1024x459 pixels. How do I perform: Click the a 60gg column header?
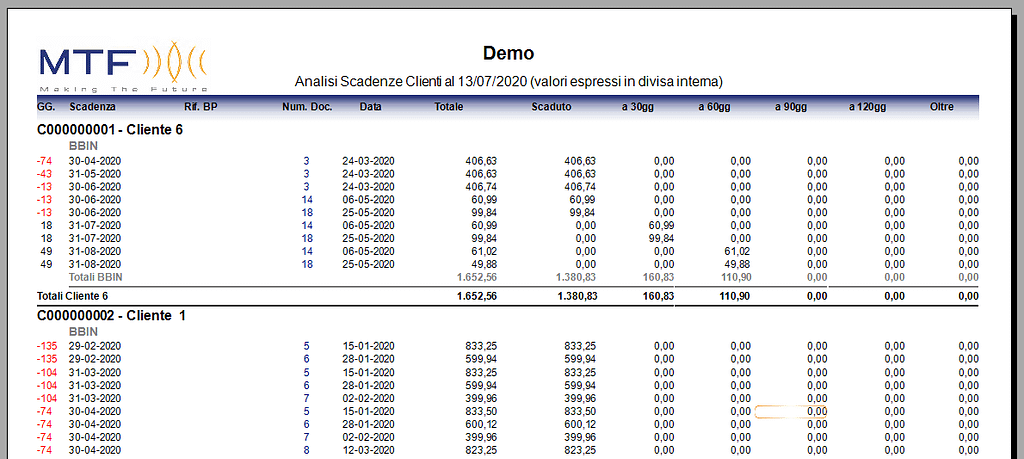tap(714, 106)
